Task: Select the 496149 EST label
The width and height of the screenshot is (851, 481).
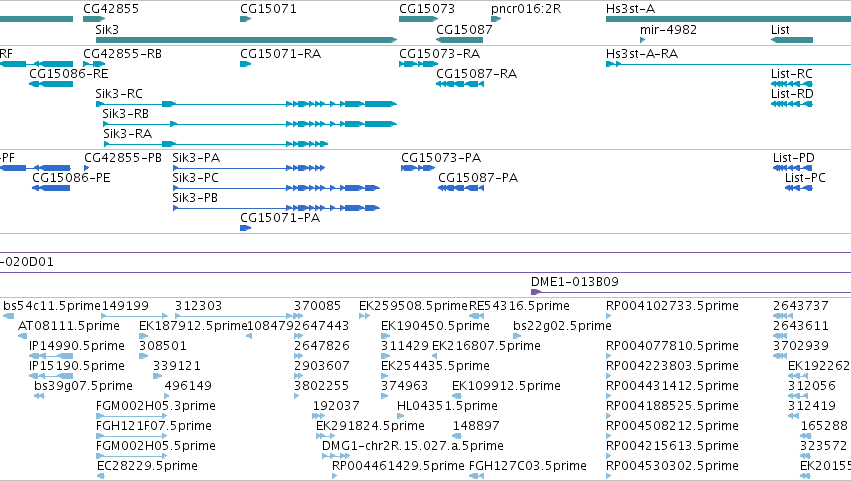Action: point(188,387)
